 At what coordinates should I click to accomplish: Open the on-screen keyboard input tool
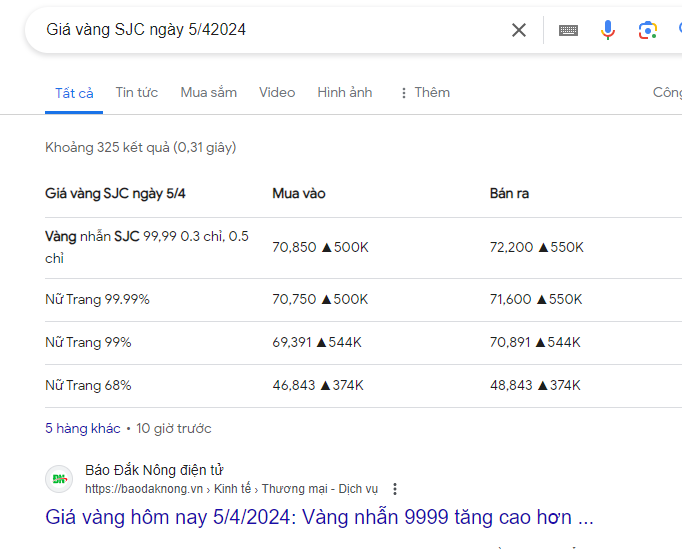[x=568, y=30]
